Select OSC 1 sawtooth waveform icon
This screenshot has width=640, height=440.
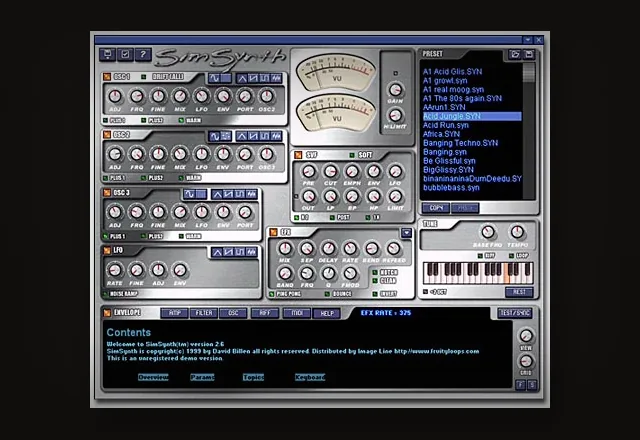(253, 78)
